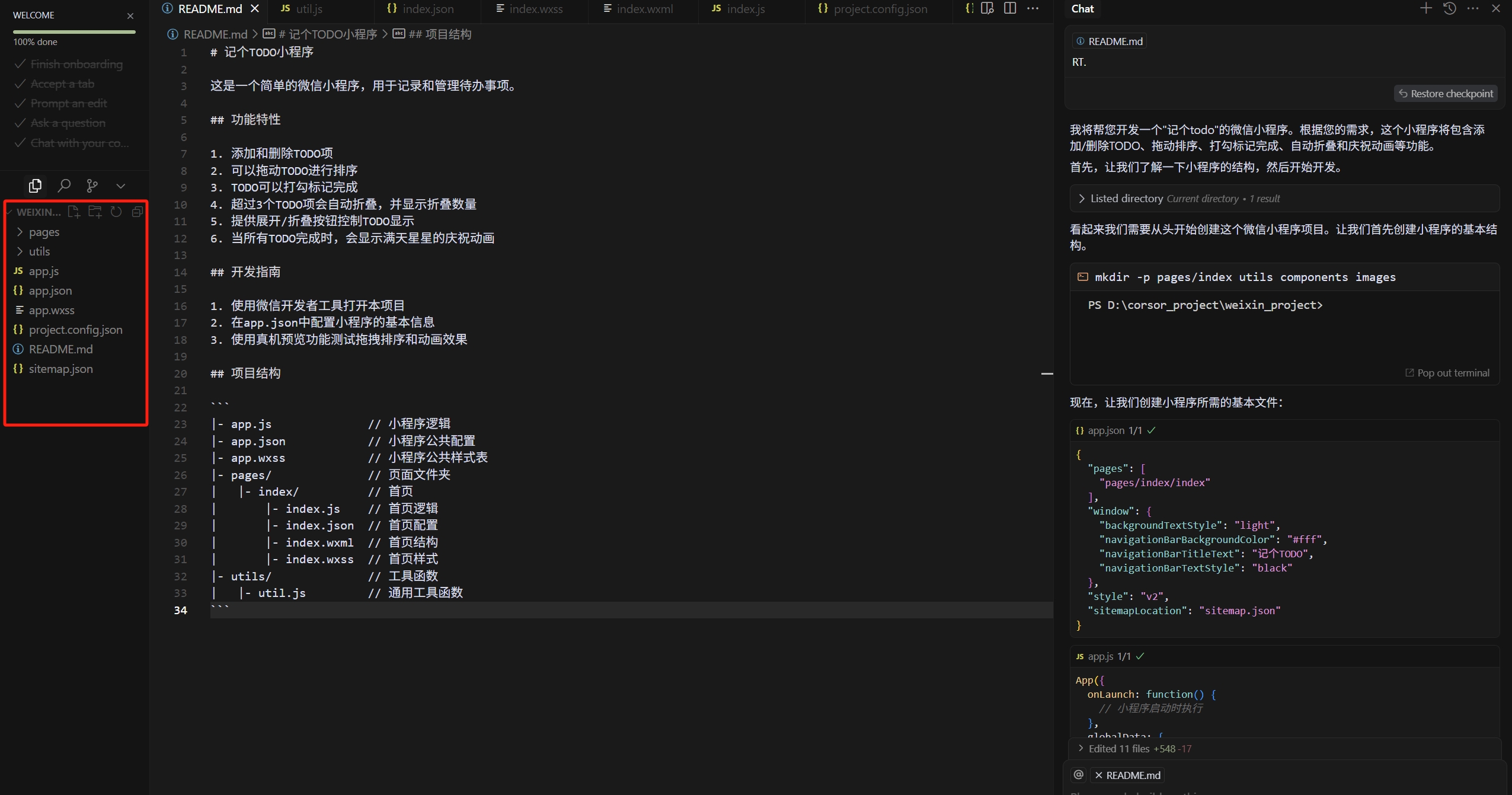
Task: Show chat history
Action: [x=1450, y=8]
